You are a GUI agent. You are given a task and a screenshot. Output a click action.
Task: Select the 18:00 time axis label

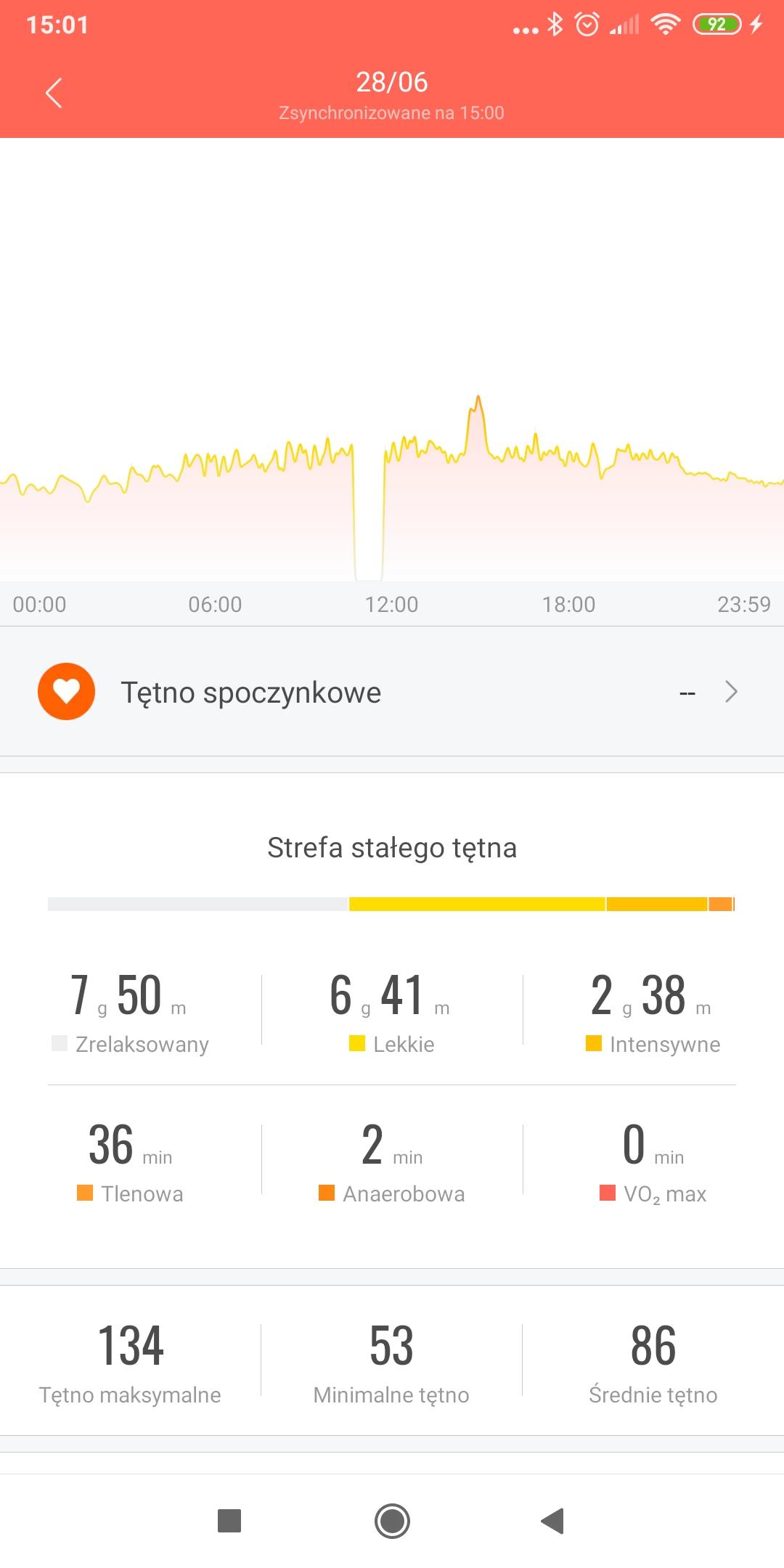coord(568,604)
